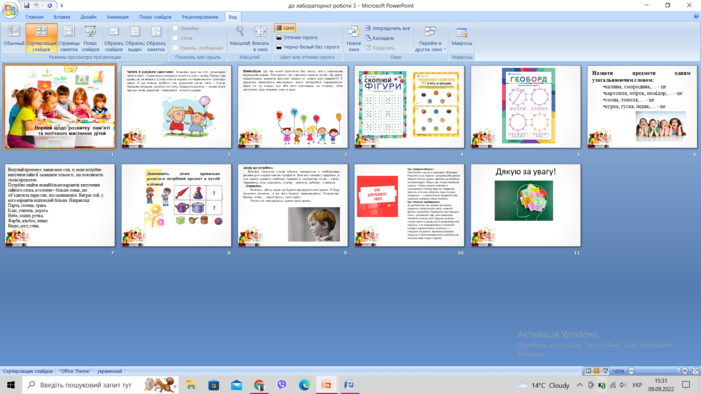Open Страницы заметок notes page view
Viewport: 701px width, 394px height.
69,38
